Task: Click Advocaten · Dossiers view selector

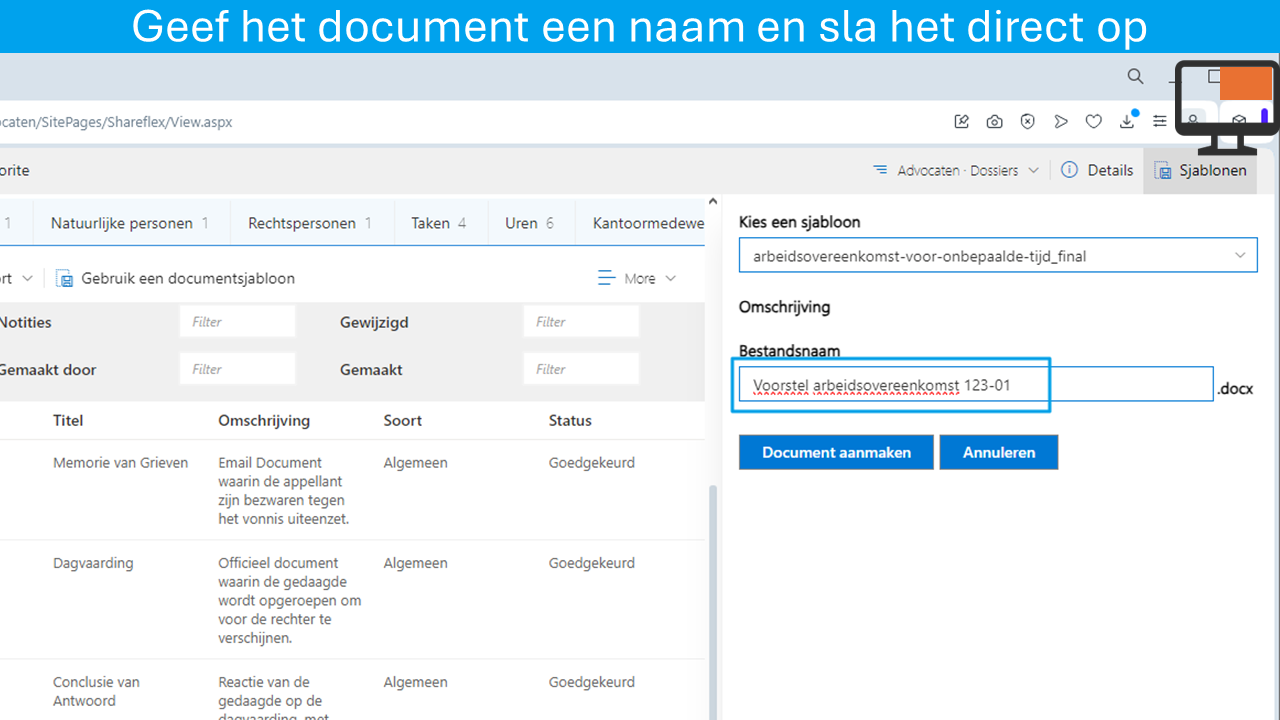Action: [x=956, y=170]
